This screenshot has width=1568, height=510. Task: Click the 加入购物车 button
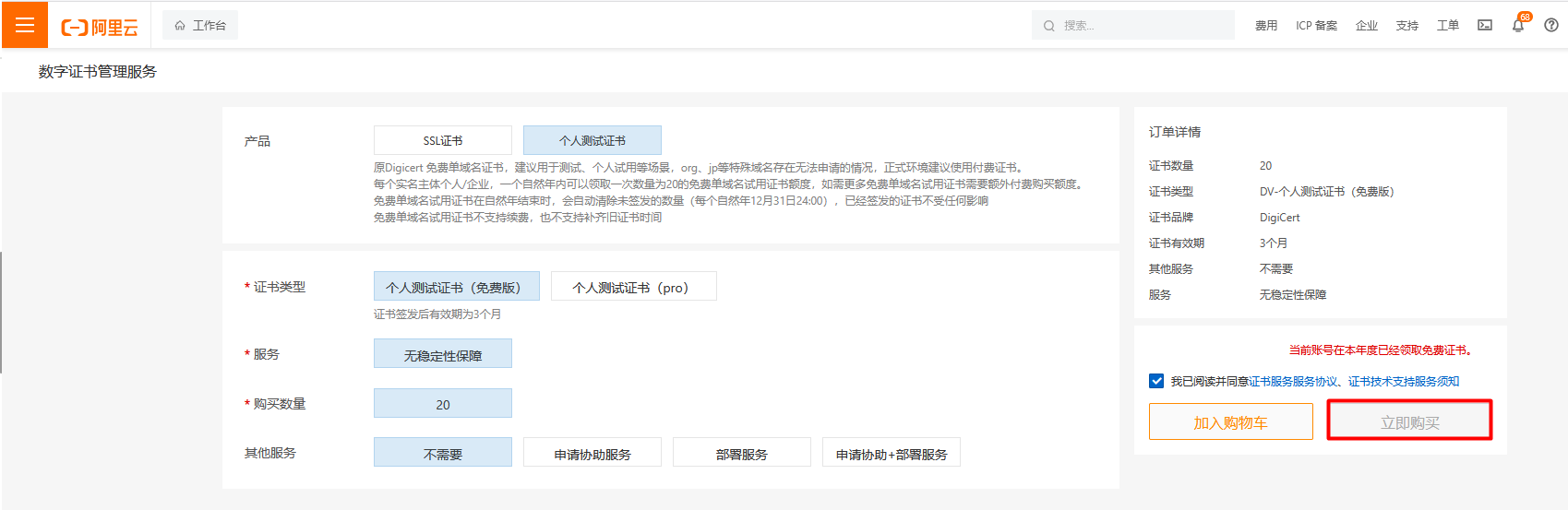1231,421
